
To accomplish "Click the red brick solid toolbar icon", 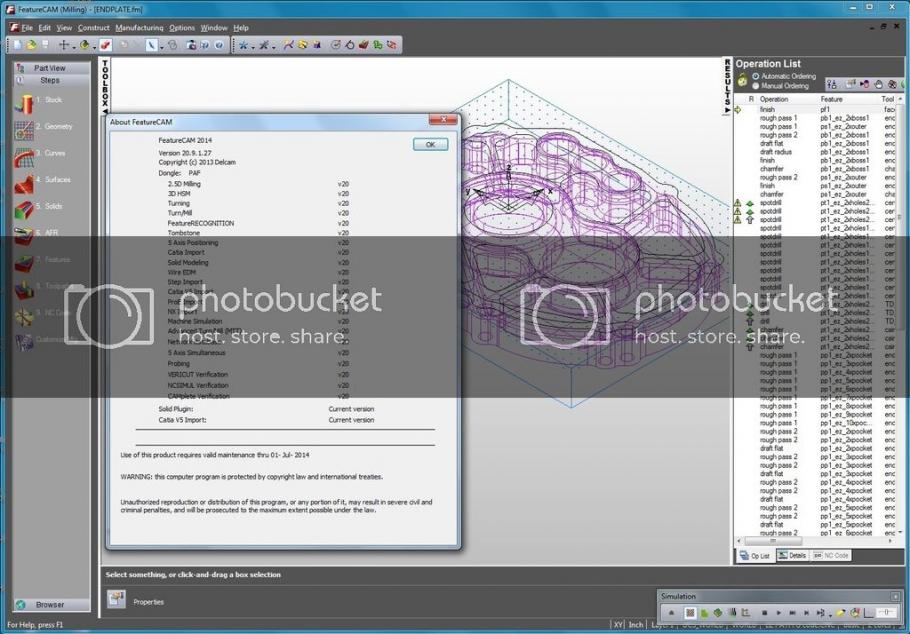I will (364, 45).
